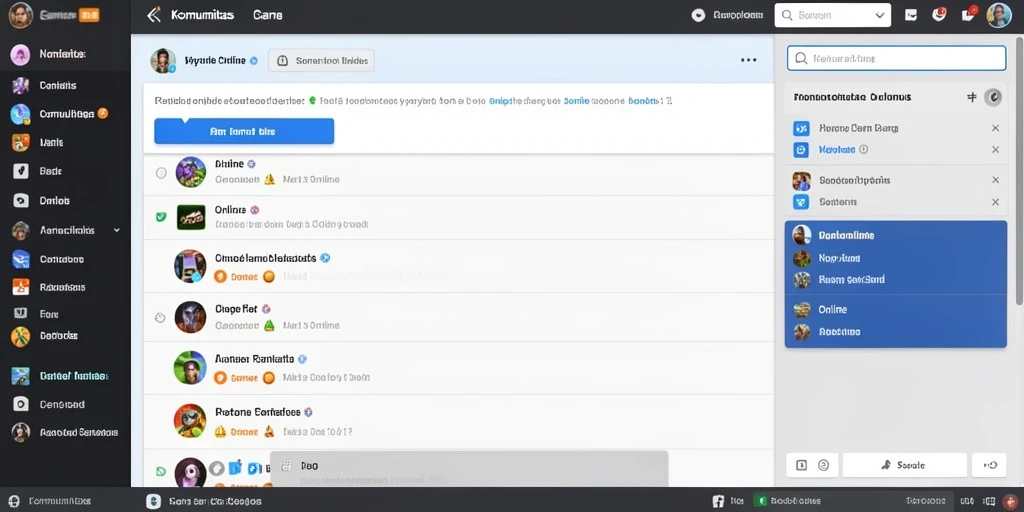Click the blue button below the description text
Screen dimensions: 1024x512
[244, 131]
